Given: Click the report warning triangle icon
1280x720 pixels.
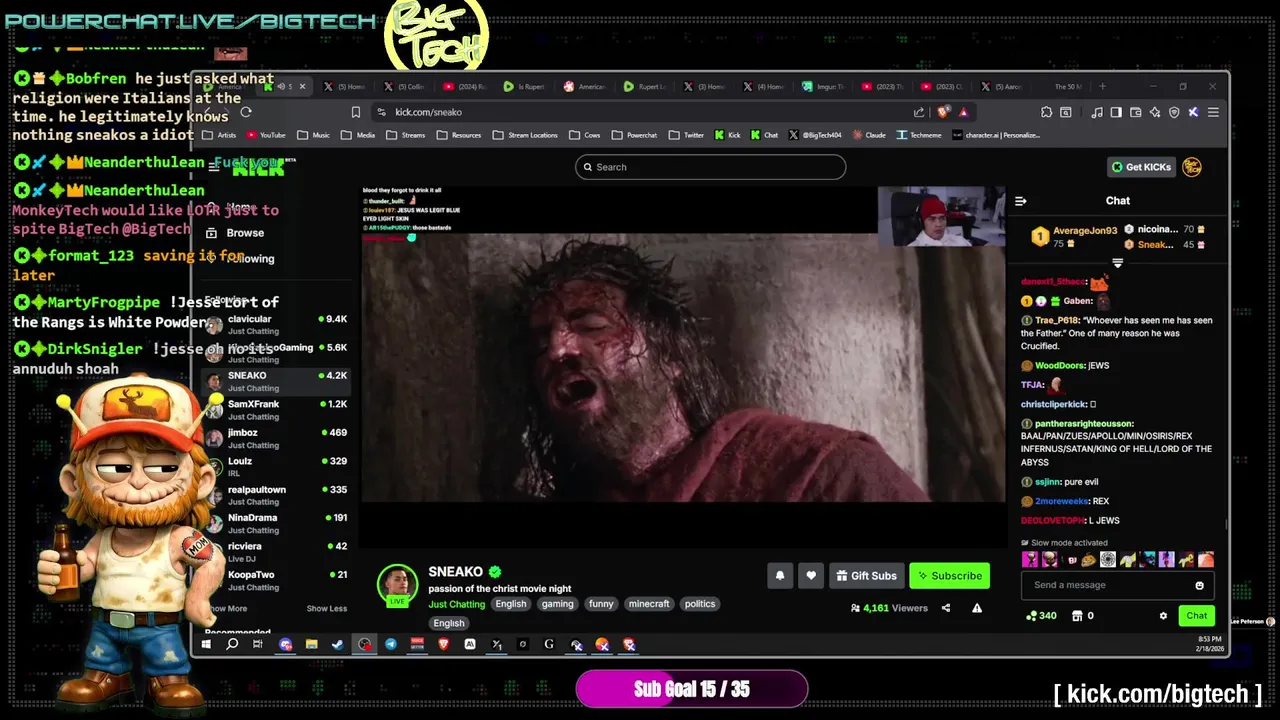Looking at the screenshot, I should click(977, 608).
